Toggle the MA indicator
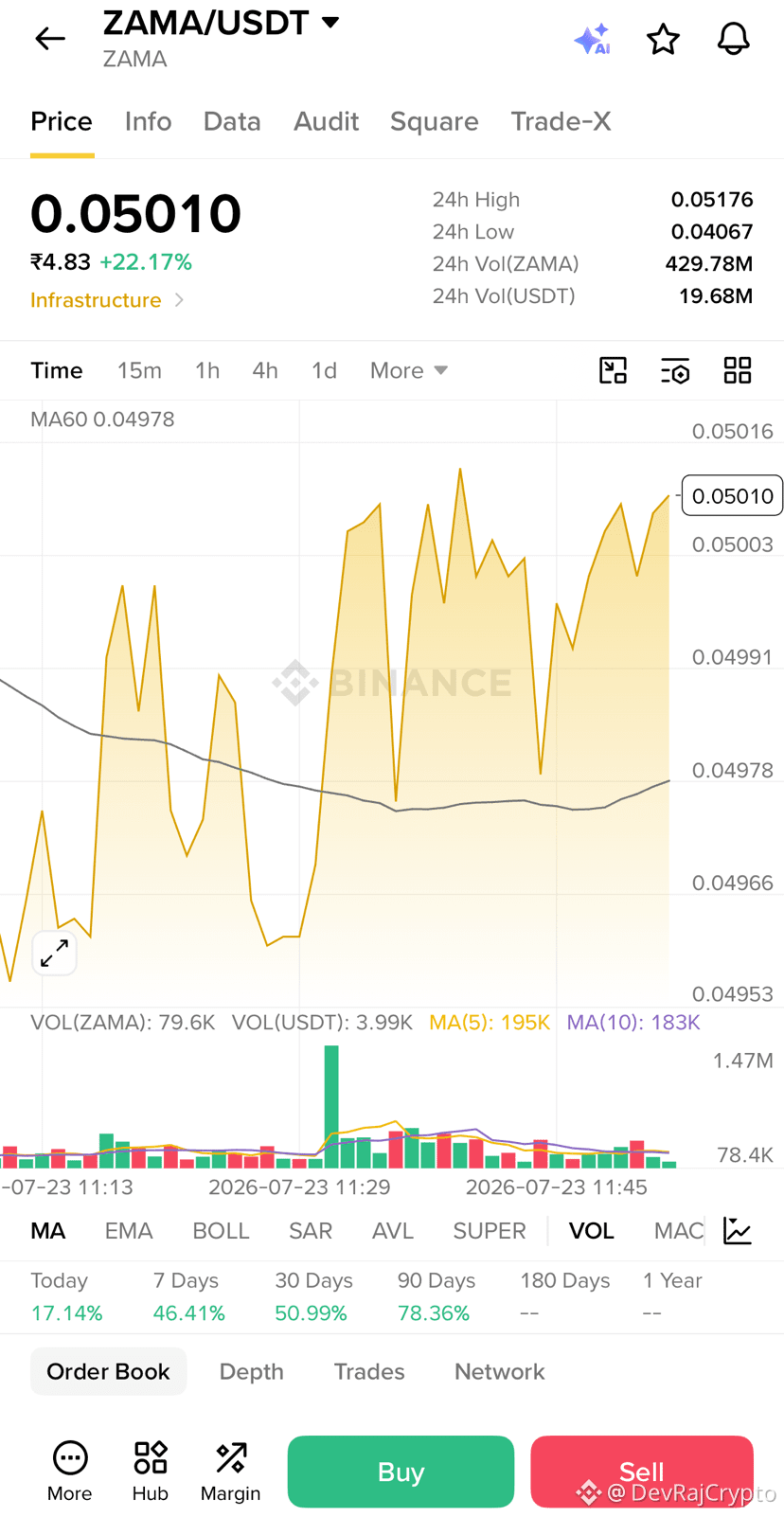The image size is (784, 1517). point(48,1230)
